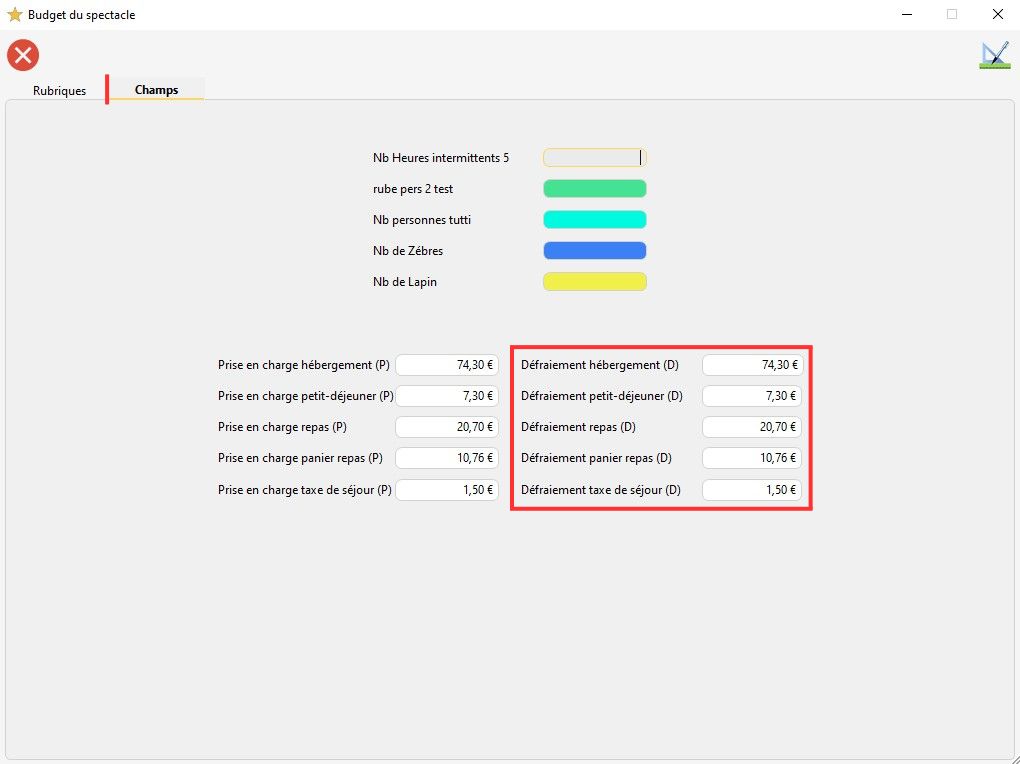Click the green rube pers 2 test field

point(594,189)
